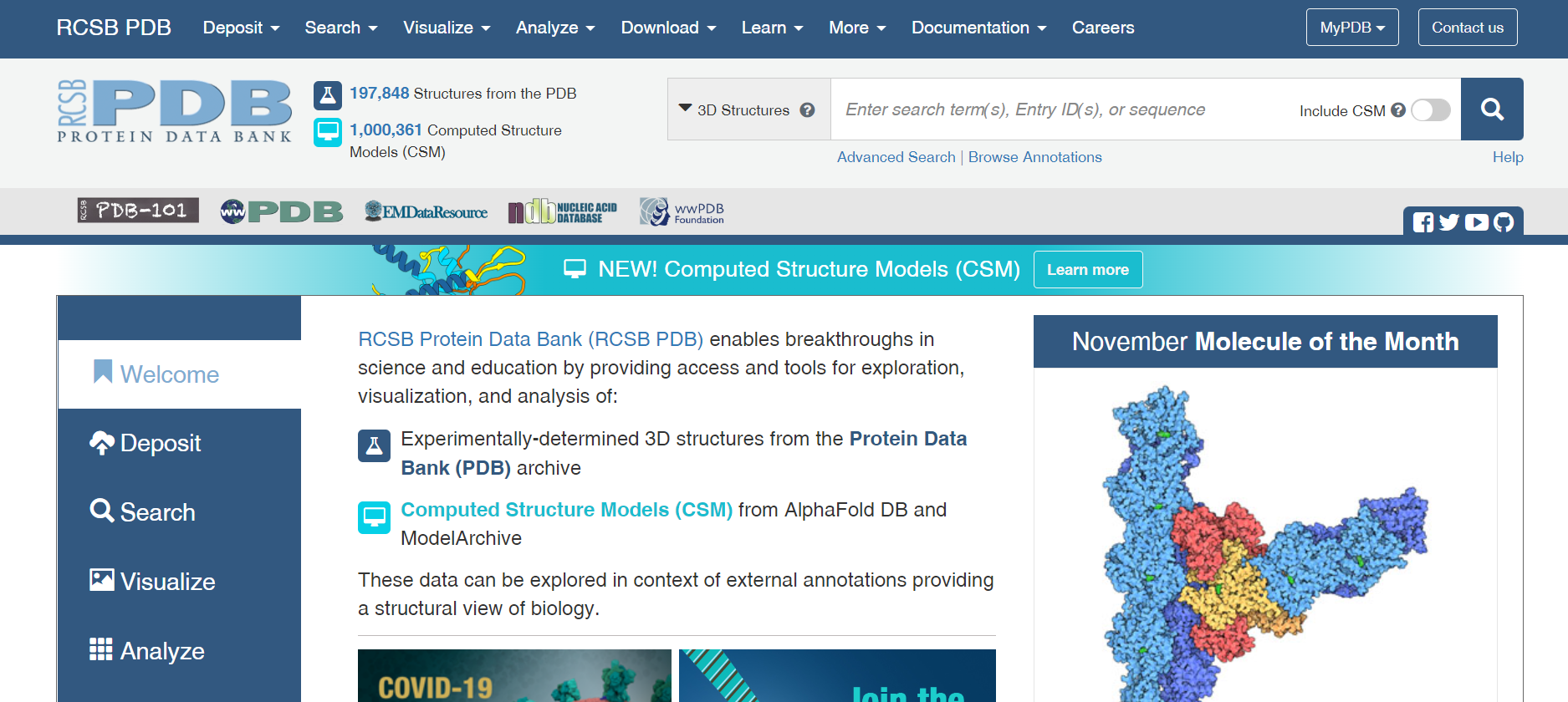
Task: Click the Learn more button
Action: (1087, 270)
